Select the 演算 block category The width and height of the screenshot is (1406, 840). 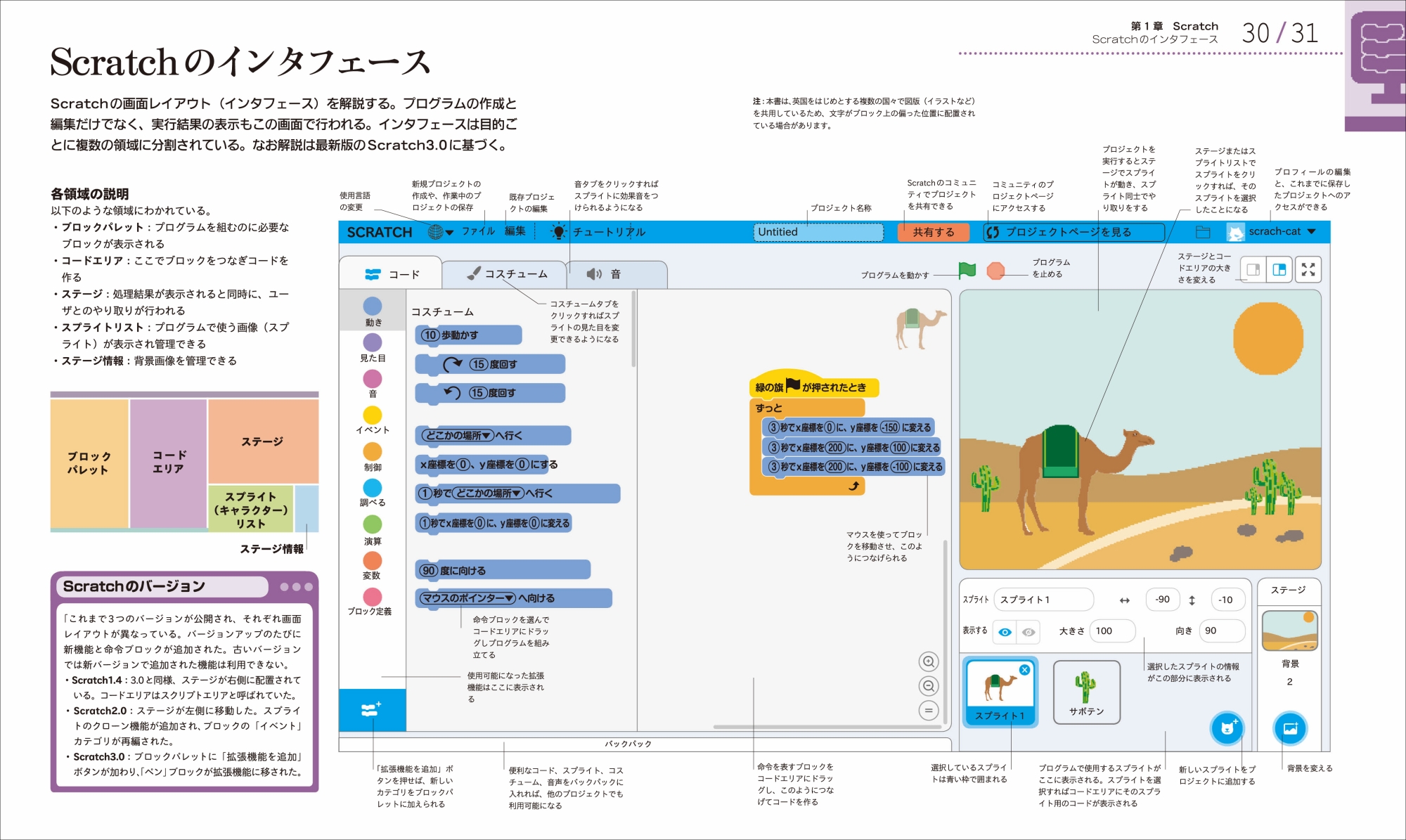373,531
